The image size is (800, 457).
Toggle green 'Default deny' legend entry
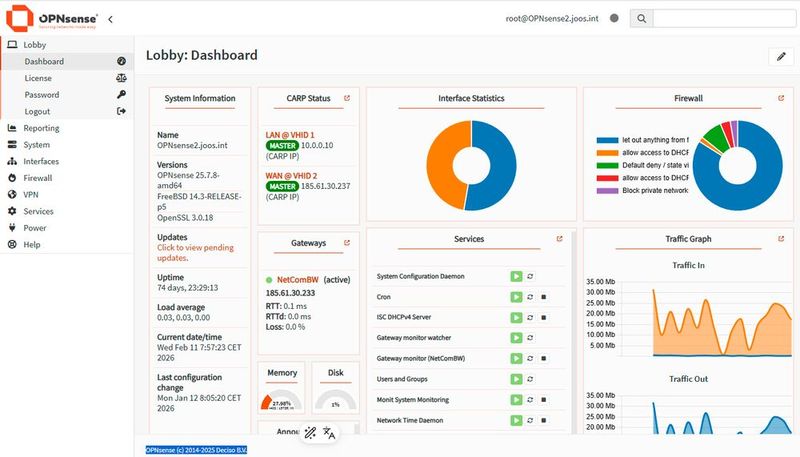[x=642, y=165]
